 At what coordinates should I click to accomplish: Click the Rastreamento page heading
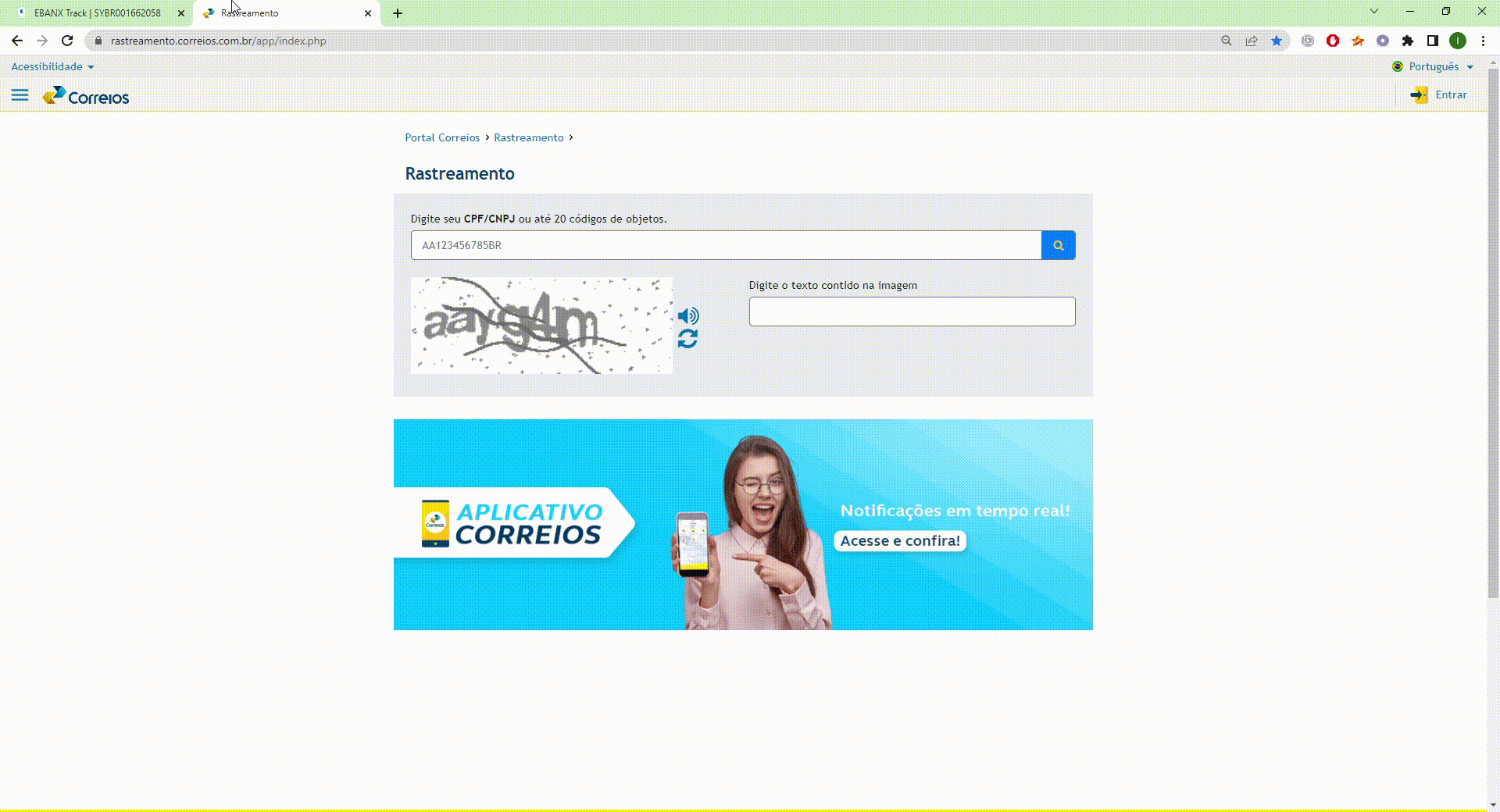(x=459, y=173)
